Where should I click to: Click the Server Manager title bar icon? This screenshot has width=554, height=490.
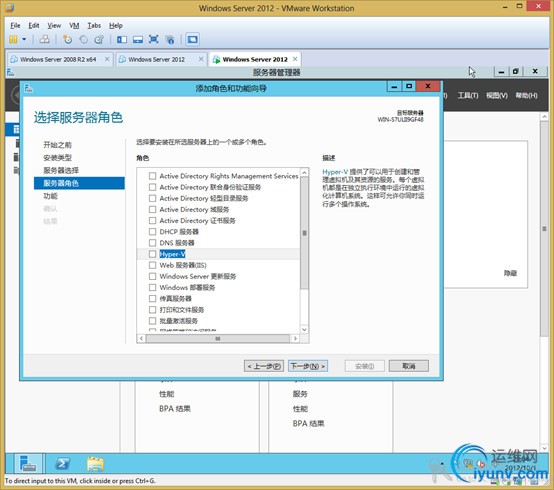[10, 72]
